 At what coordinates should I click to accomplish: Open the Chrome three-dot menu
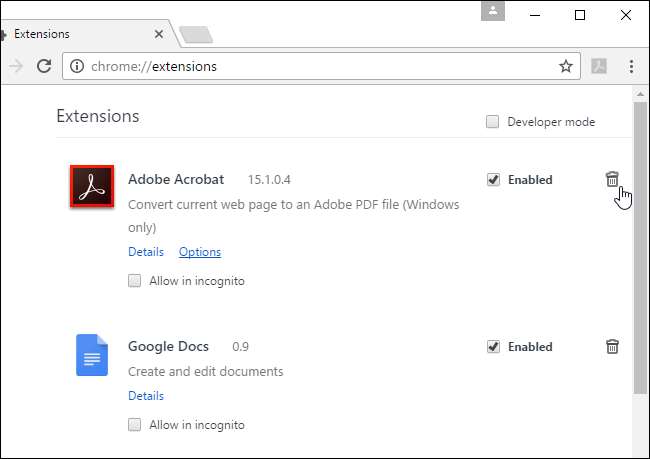coord(631,67)
